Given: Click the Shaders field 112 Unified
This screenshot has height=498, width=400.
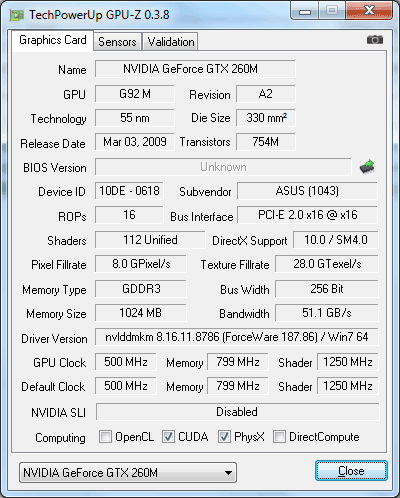Looking at the screenshot, I should 150,240.
